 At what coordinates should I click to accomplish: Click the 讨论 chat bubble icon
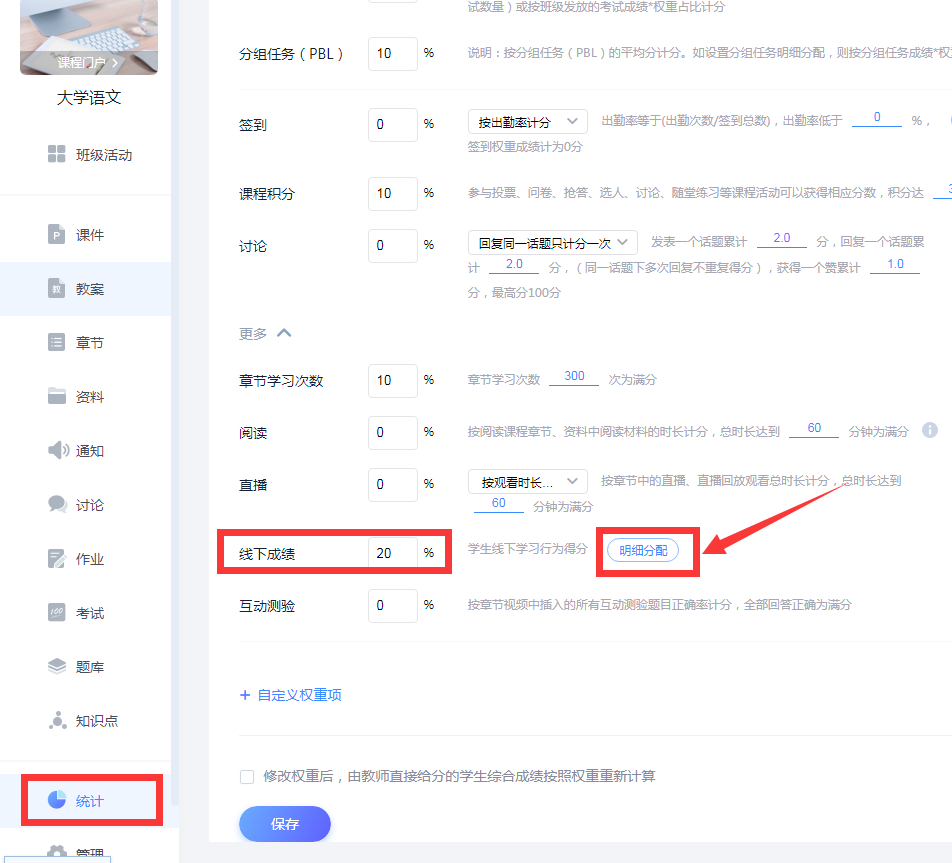click(58, 504)
